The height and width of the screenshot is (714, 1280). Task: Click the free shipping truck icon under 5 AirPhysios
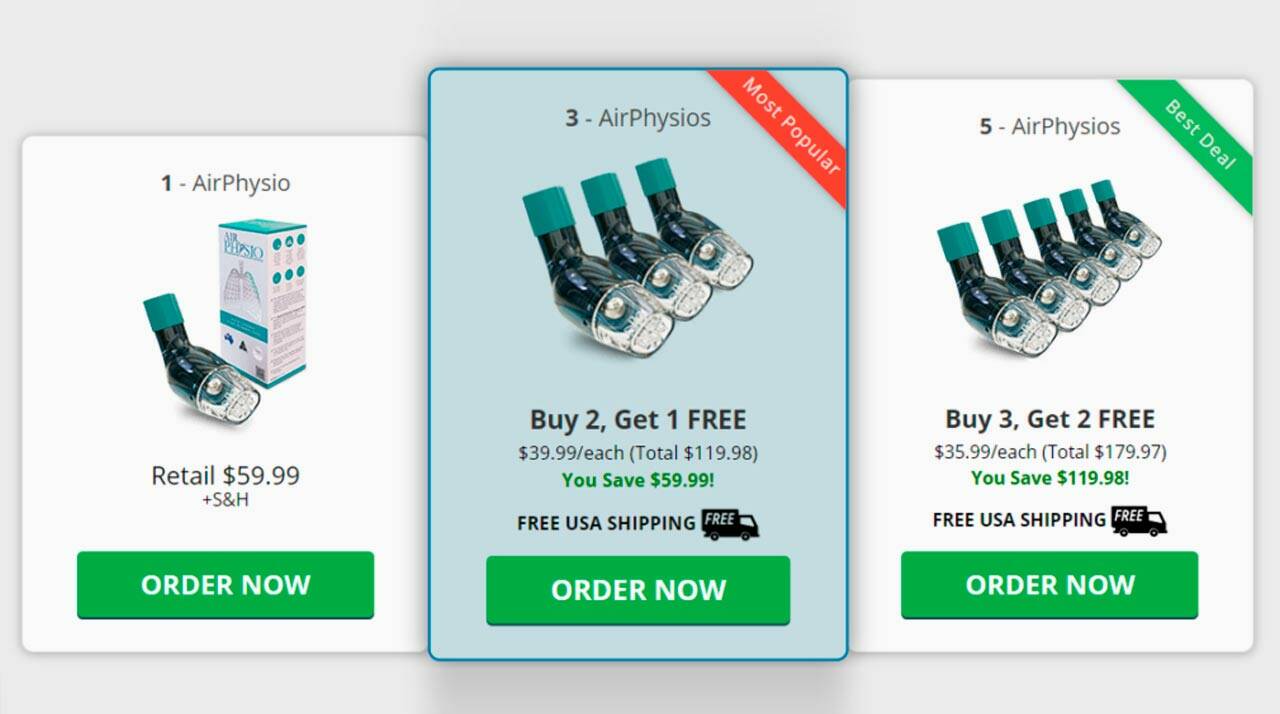1139,520
